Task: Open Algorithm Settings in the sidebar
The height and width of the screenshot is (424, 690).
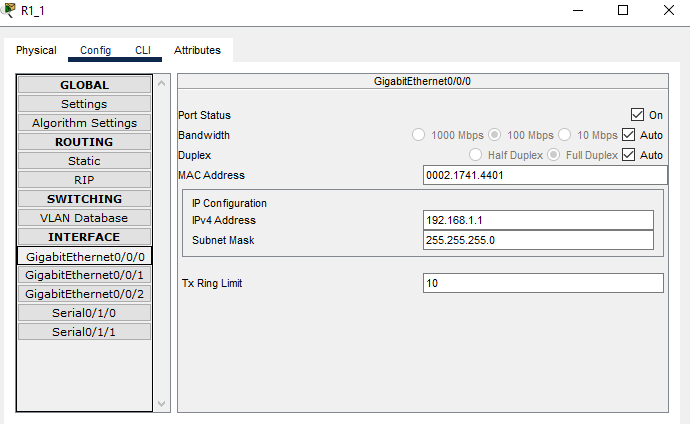Action: pyautogui.click(x=84, y=123)
